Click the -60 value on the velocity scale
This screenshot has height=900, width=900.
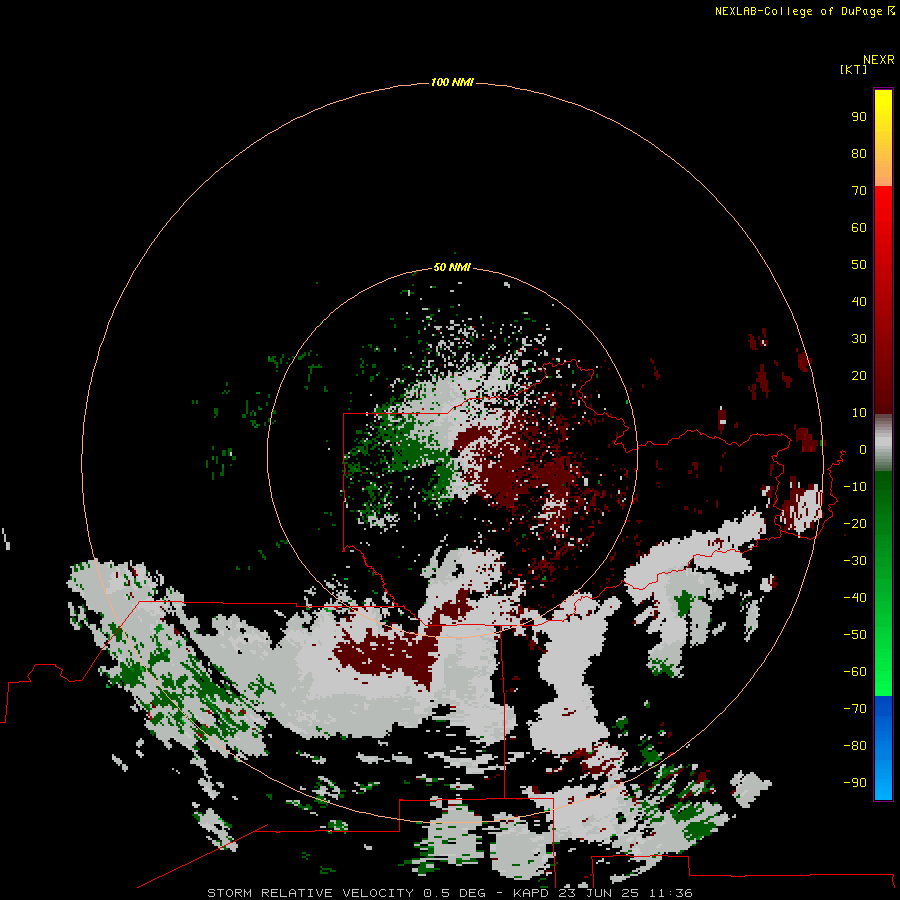tap(855, 672)
